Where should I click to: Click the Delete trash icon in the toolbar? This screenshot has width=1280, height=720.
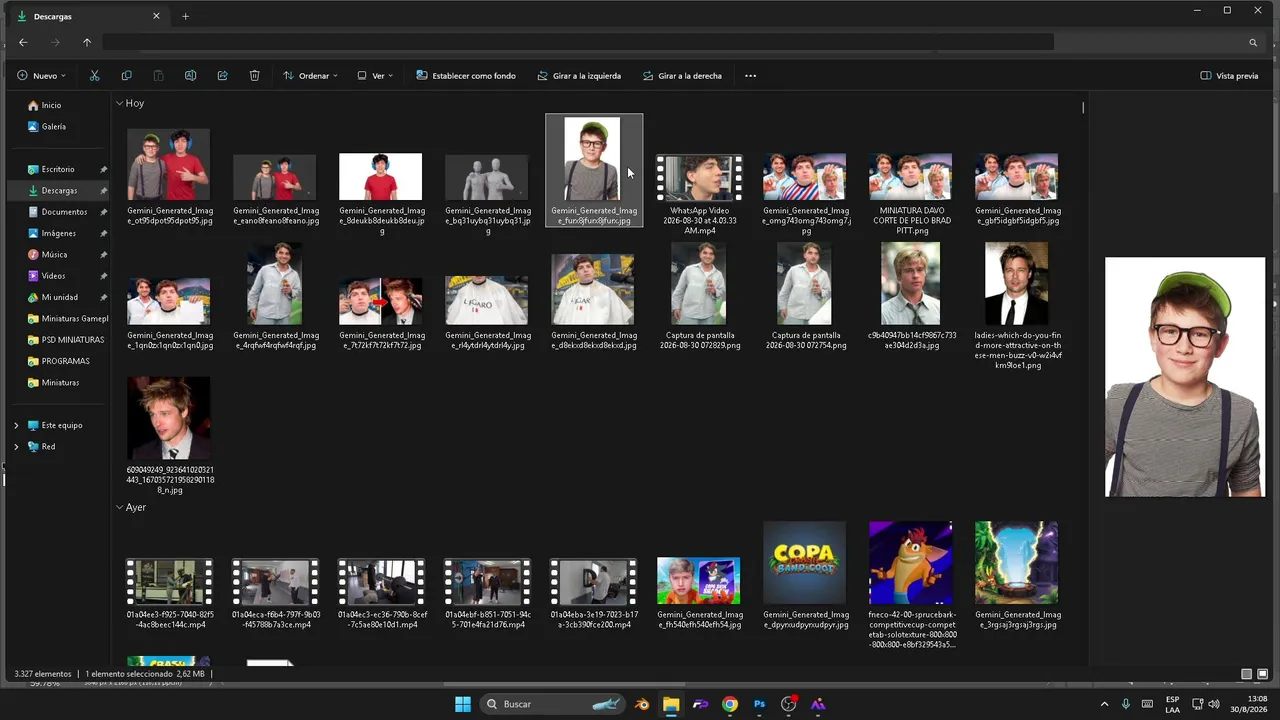[x=254, y=75]
